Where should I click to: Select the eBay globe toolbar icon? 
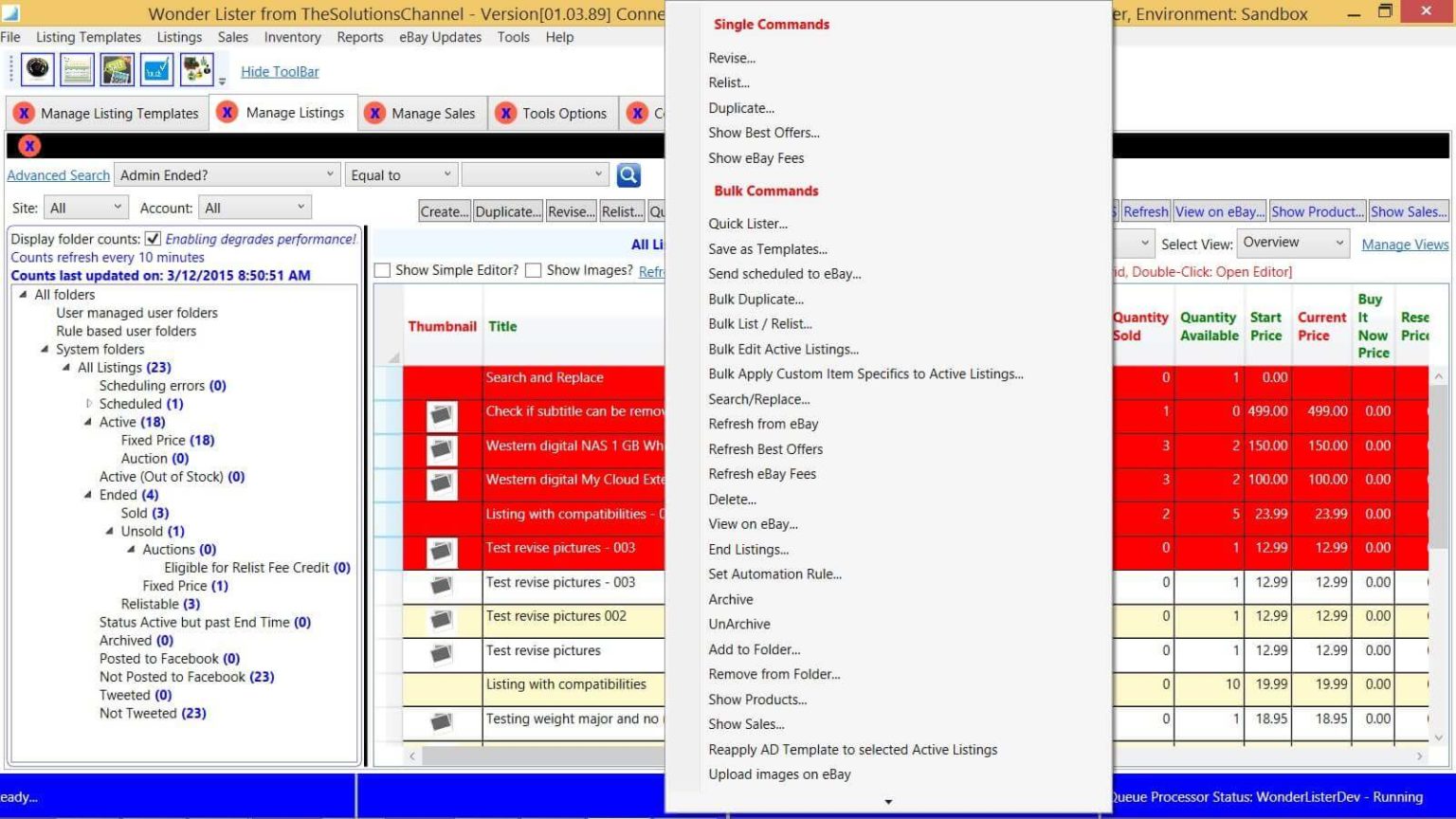point(37,68)
